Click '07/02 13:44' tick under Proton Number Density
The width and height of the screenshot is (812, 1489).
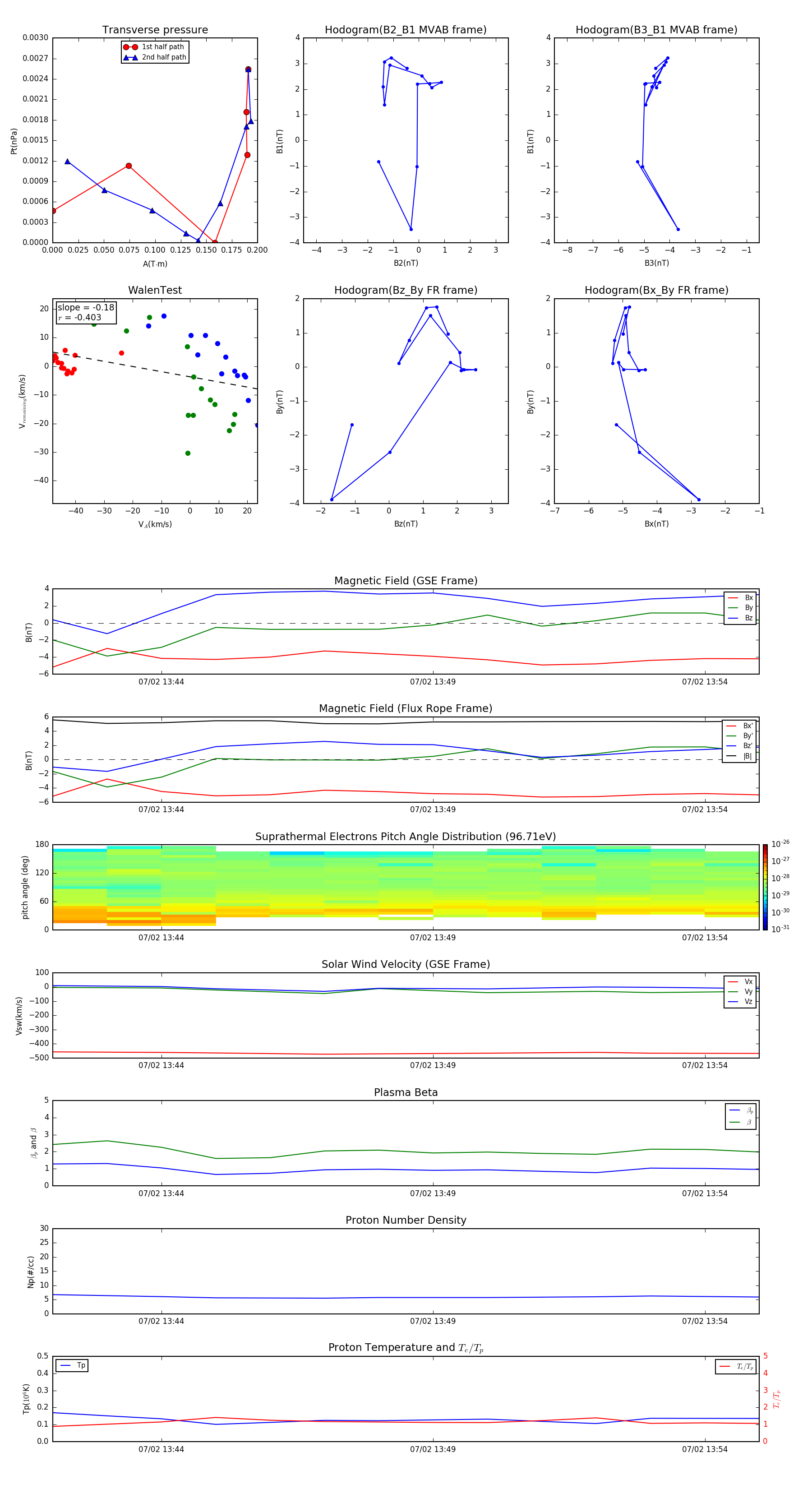[x=161, y=1321]
